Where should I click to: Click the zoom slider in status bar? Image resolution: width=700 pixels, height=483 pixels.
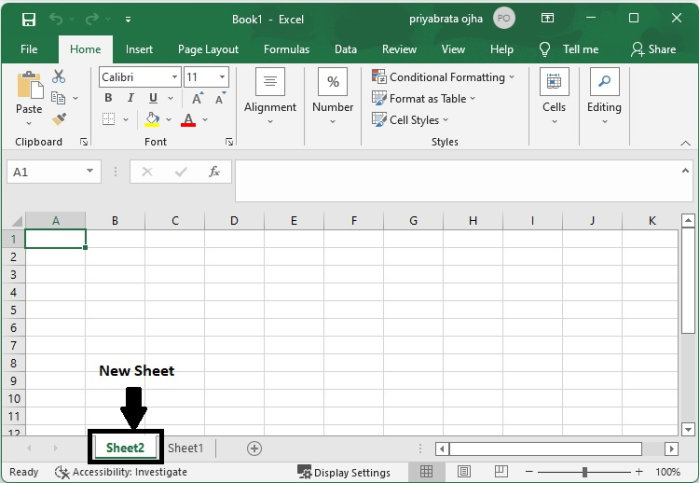point(585,472)
